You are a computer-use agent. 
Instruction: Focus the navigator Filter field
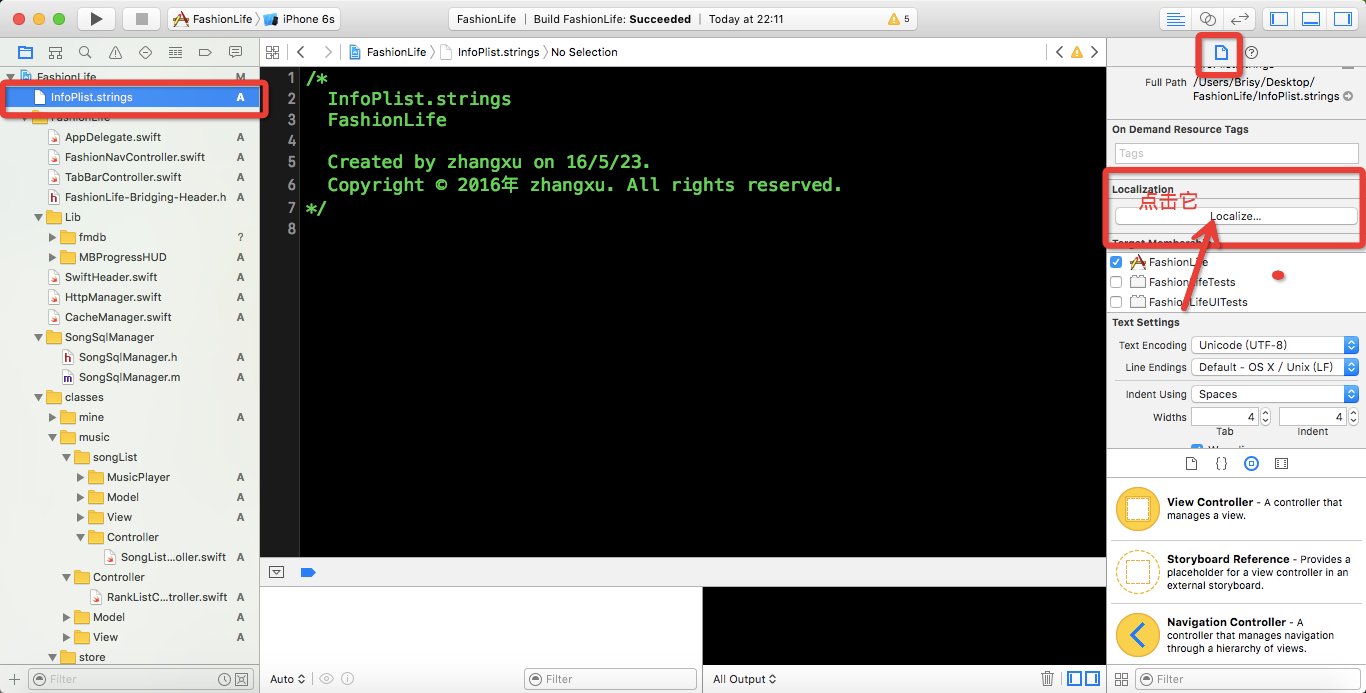coord(139,679)
